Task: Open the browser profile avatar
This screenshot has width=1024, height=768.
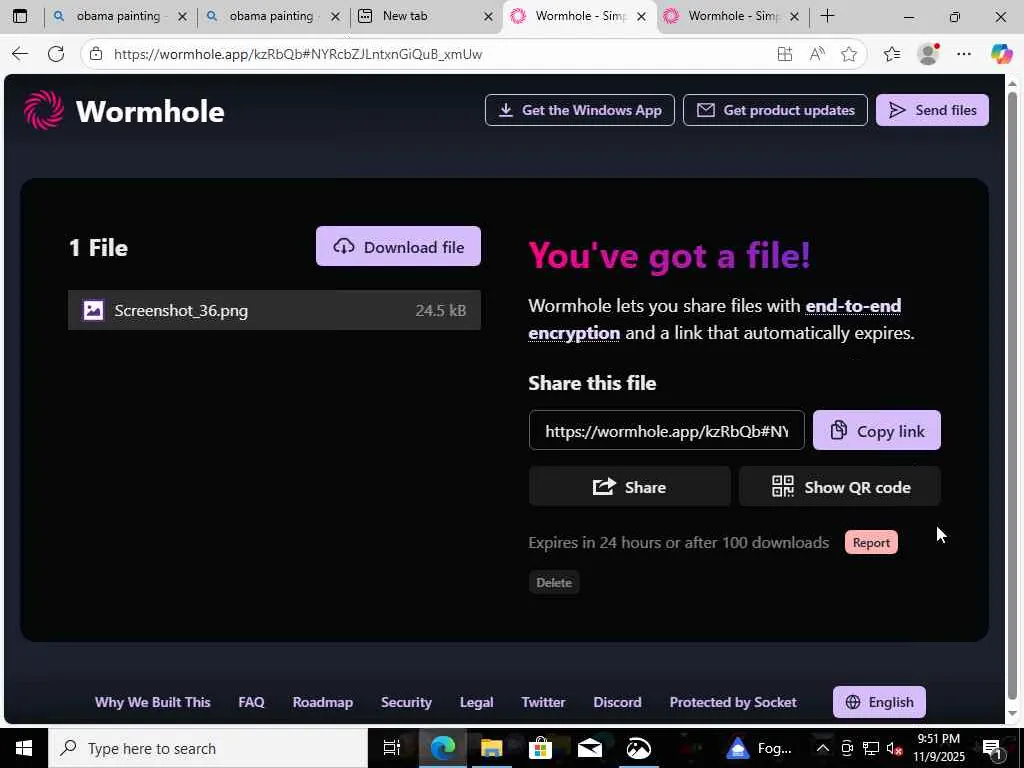Action: coord(928,54)
